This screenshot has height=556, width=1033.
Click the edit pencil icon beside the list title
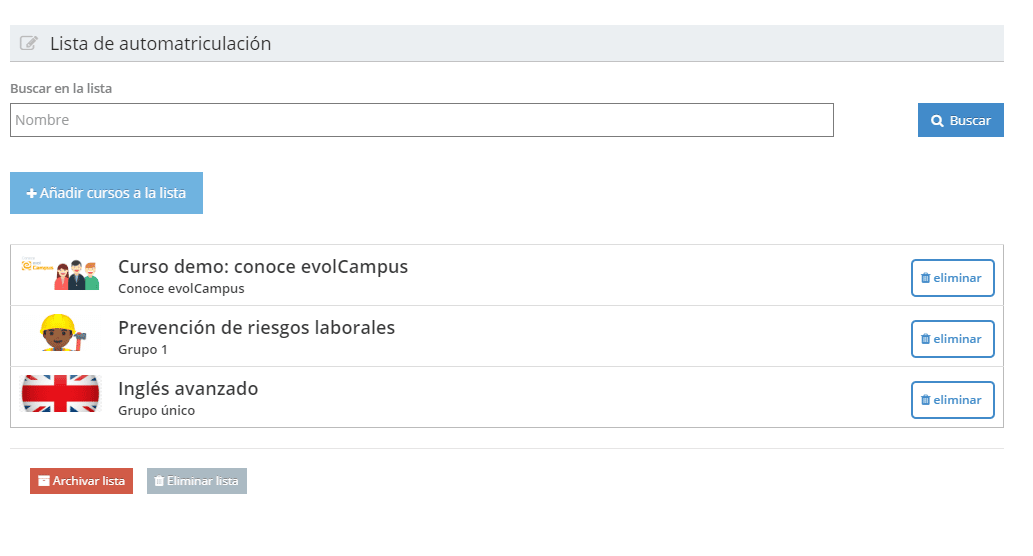[29, 44]
